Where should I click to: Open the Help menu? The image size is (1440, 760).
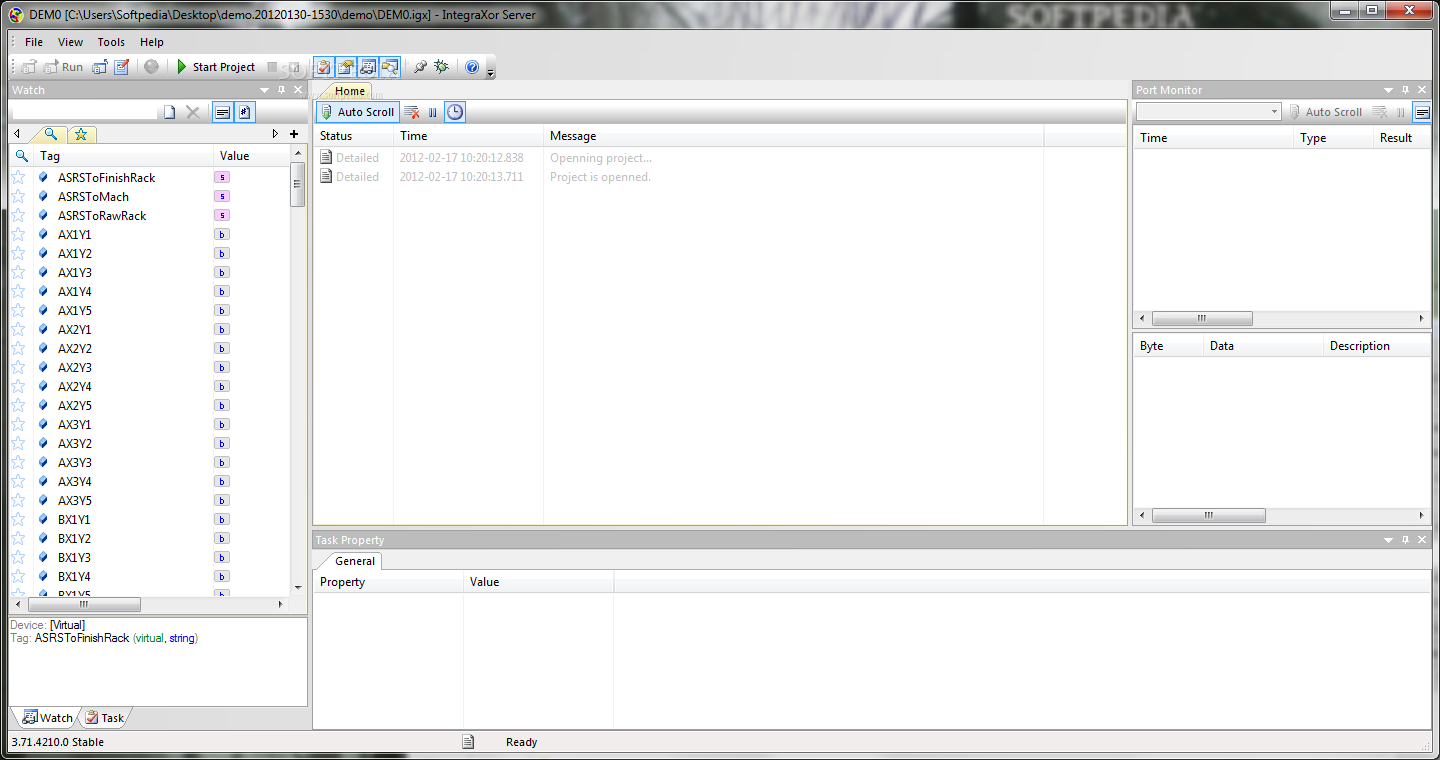[152, 42]
